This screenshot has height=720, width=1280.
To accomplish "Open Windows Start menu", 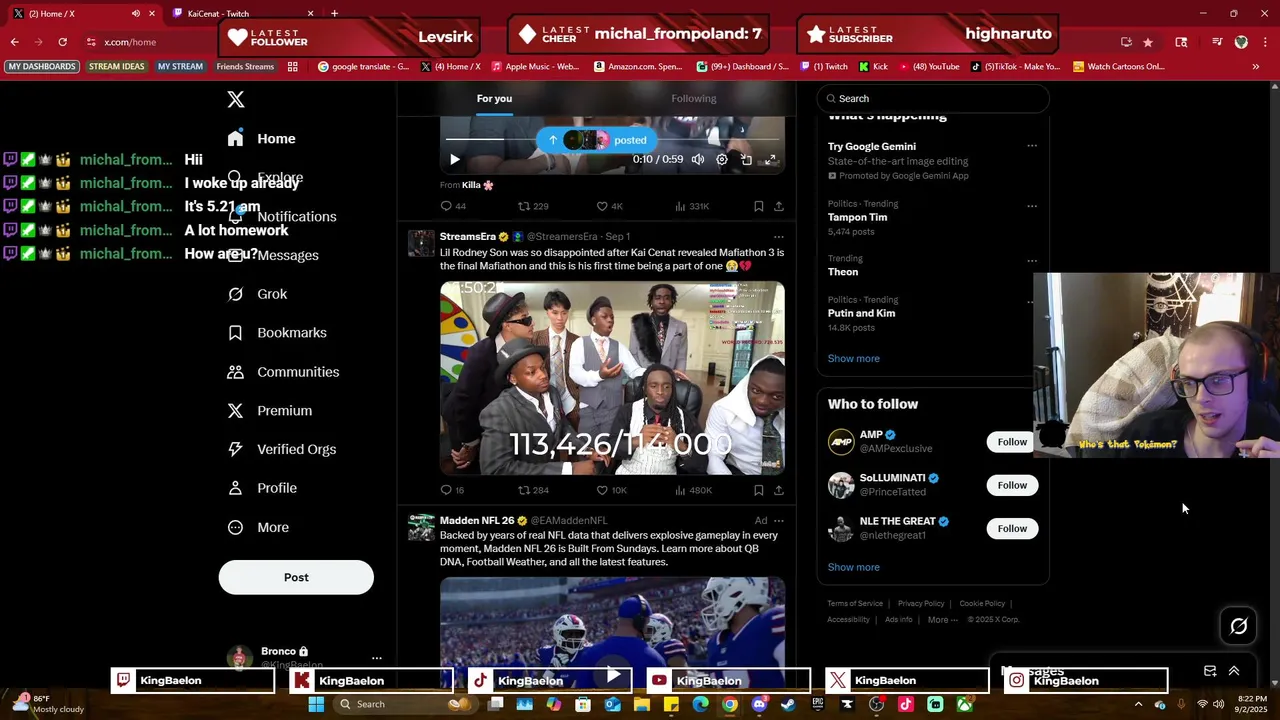I will (316, 704).
